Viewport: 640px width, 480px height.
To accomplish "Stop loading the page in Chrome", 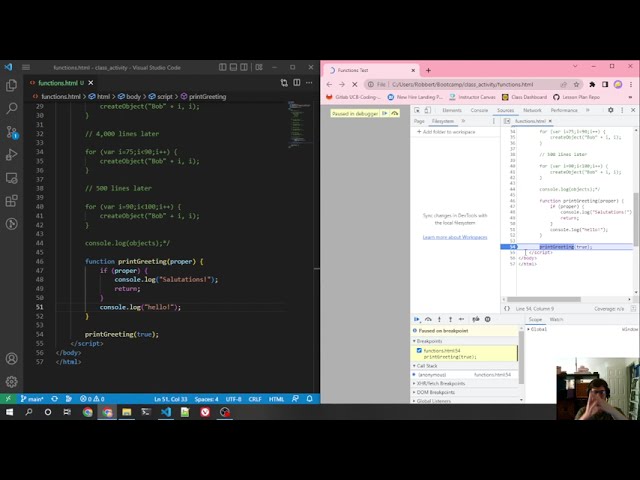I will [x=355, y=84].
